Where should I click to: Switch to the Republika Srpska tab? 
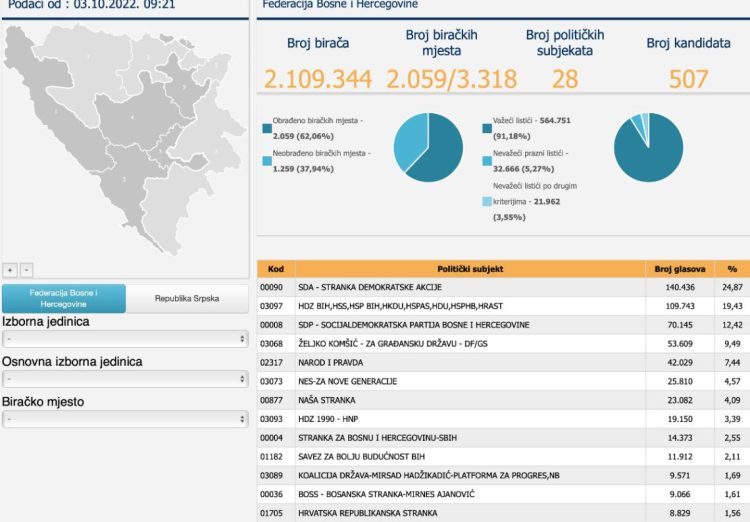click(188, 298)
